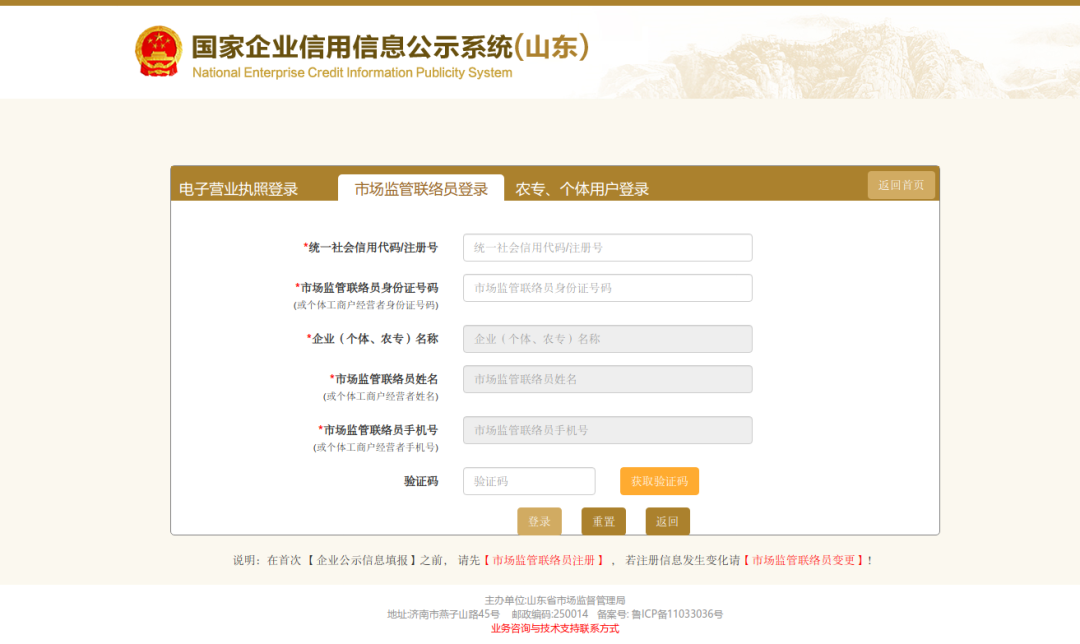The height and width of the screenshot is (644, 1080).
Task: Click the national emblem logo
Action: pyautogui.click(x=158, y=52)
